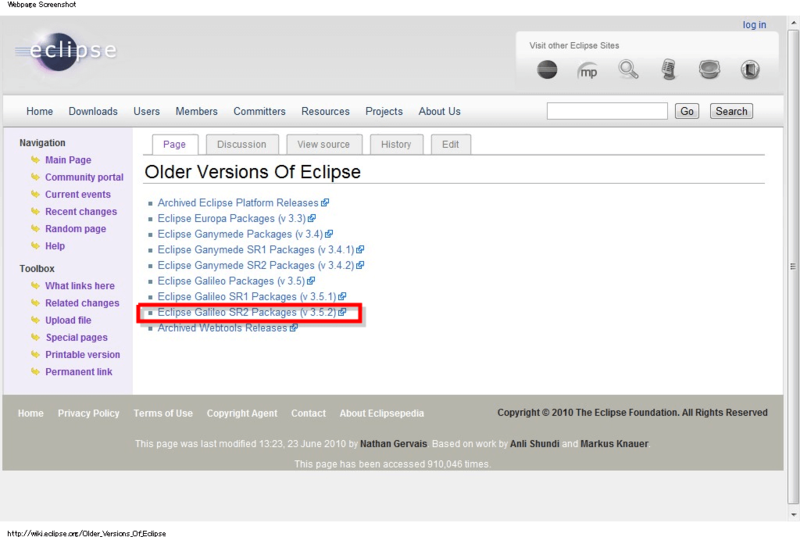Click external-link icon after Archived Webtools Releases
The width and height of the screenshot is (800, 537).
click(x=294, y=328)
